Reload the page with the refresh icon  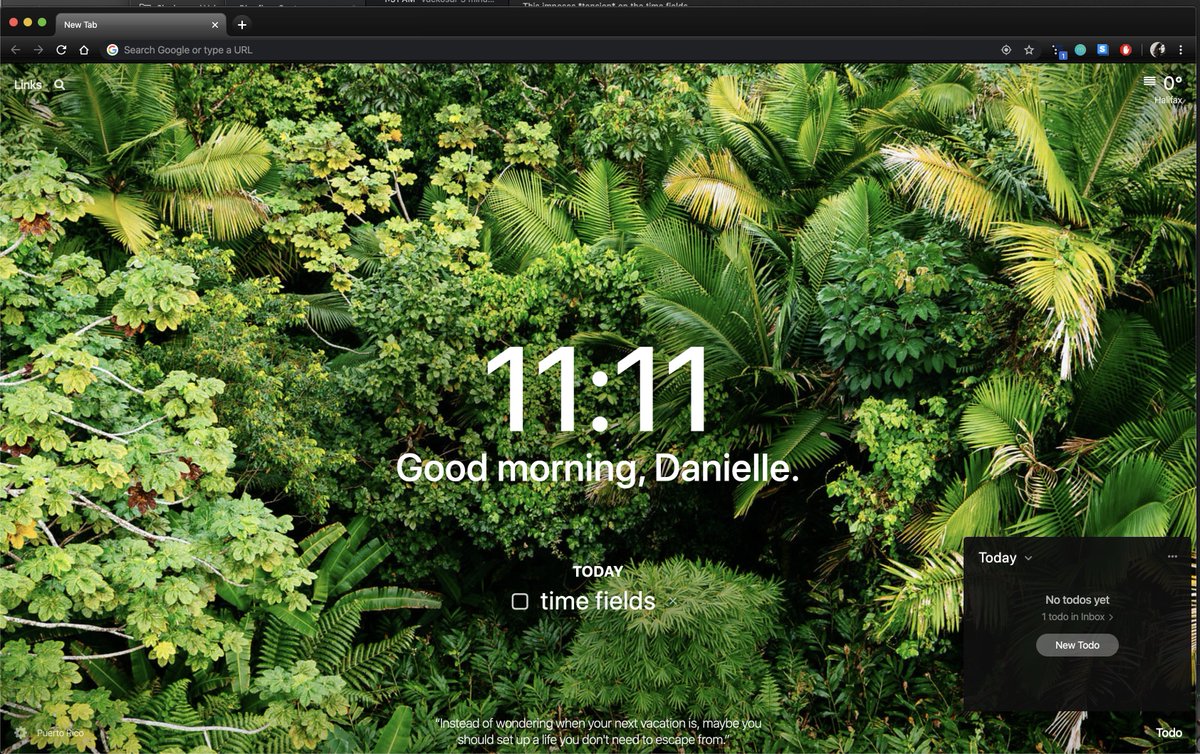click(x=61, y=50)
